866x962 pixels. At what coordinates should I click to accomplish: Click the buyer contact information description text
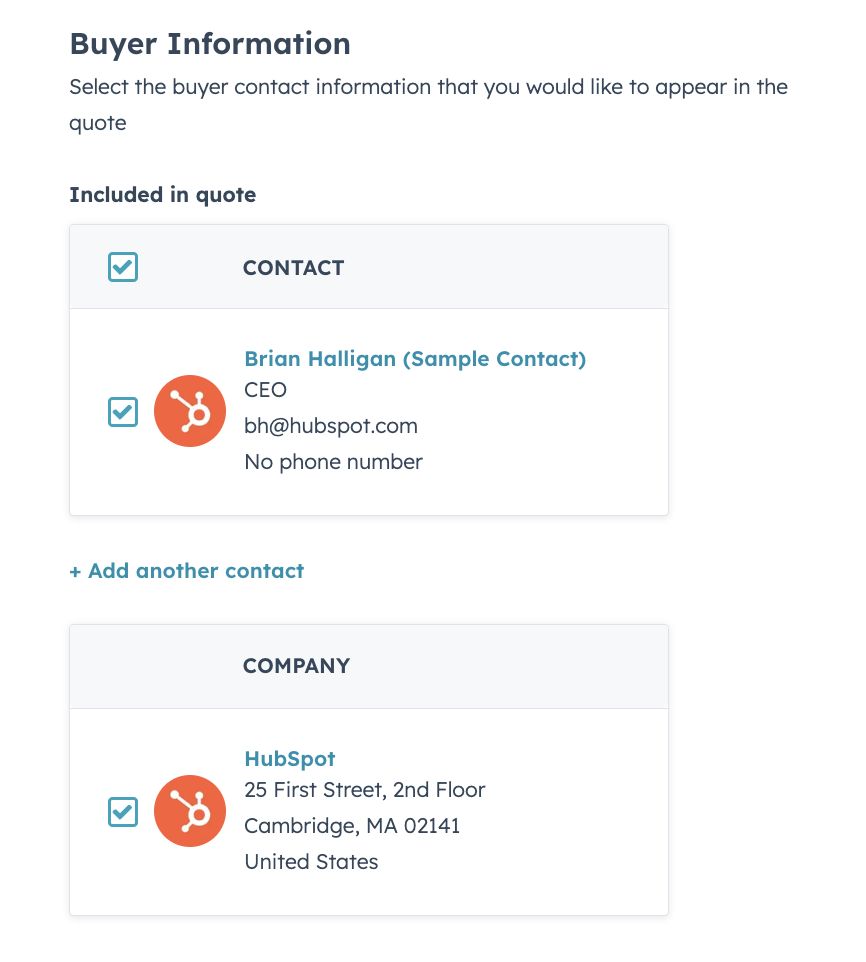428,87
